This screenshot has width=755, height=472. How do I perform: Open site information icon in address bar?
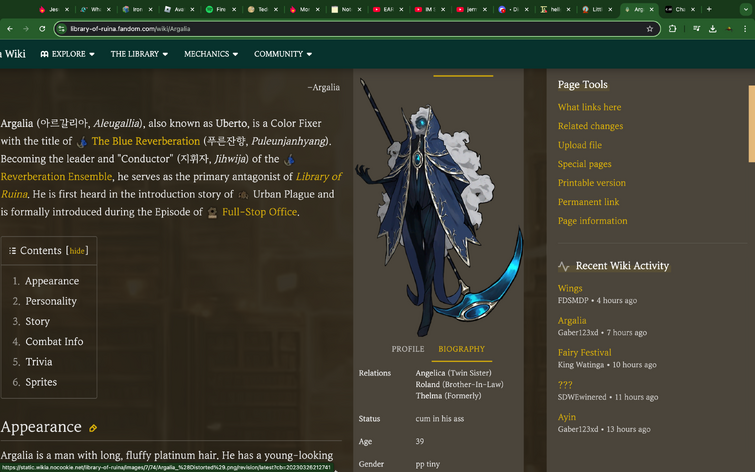(x=61, y=29)
